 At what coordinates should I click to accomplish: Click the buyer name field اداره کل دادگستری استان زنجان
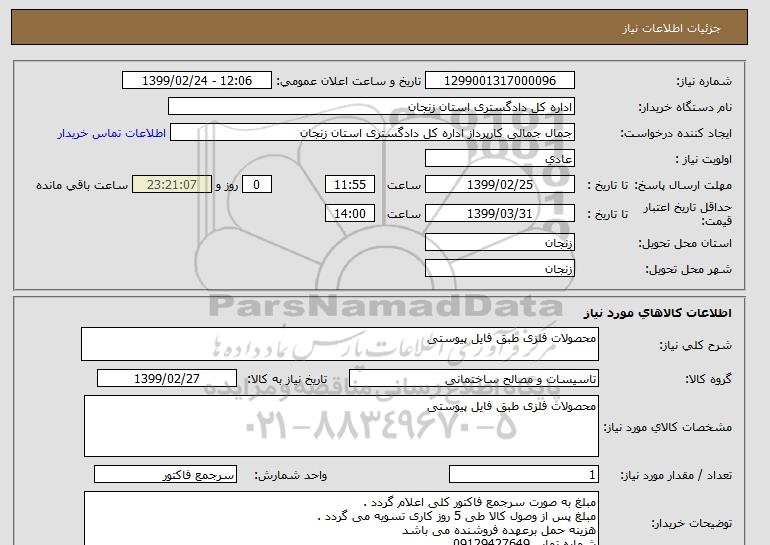[371, 107]
